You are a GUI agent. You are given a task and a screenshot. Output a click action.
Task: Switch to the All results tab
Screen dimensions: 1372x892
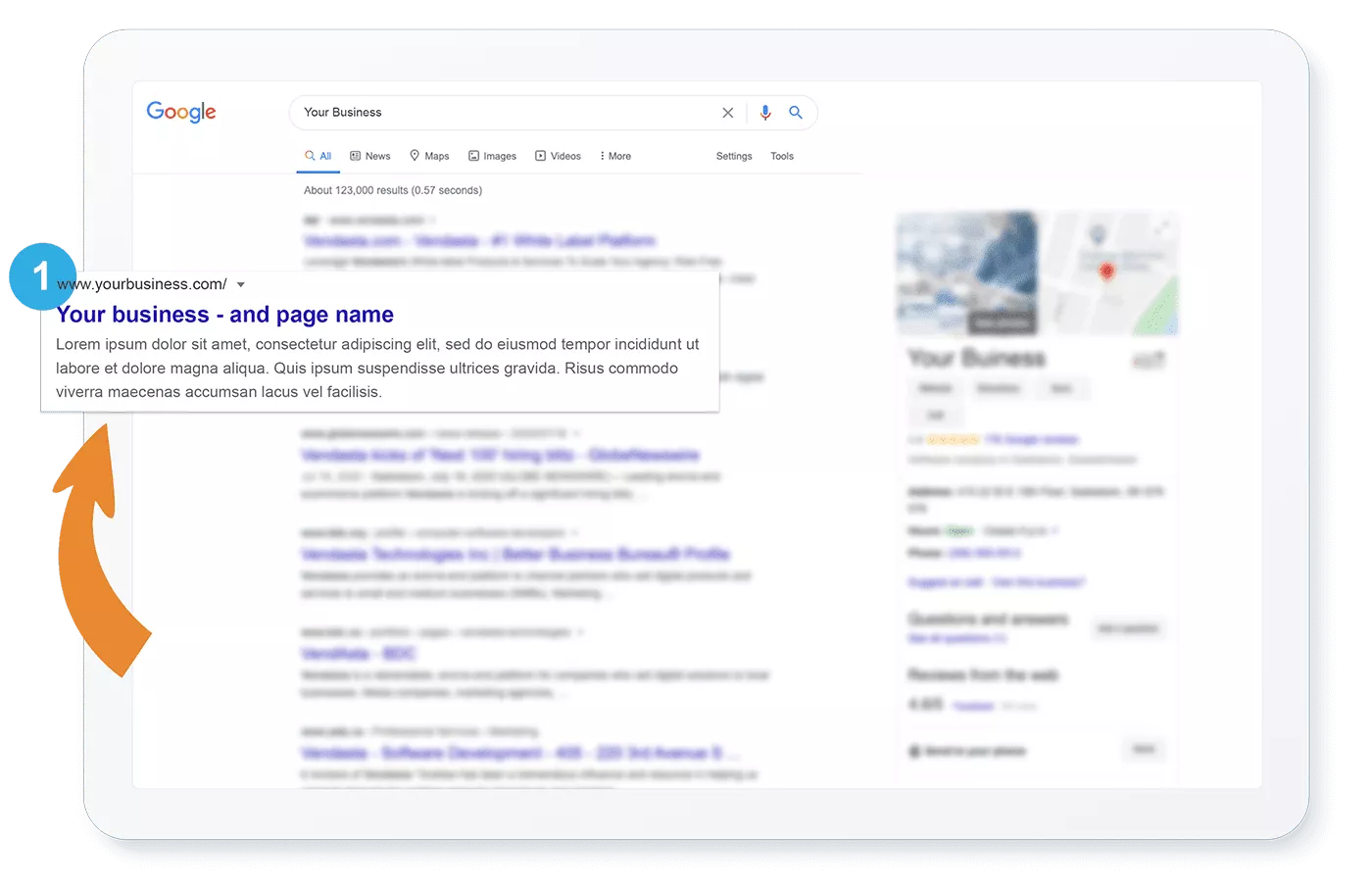coord(319,155)
